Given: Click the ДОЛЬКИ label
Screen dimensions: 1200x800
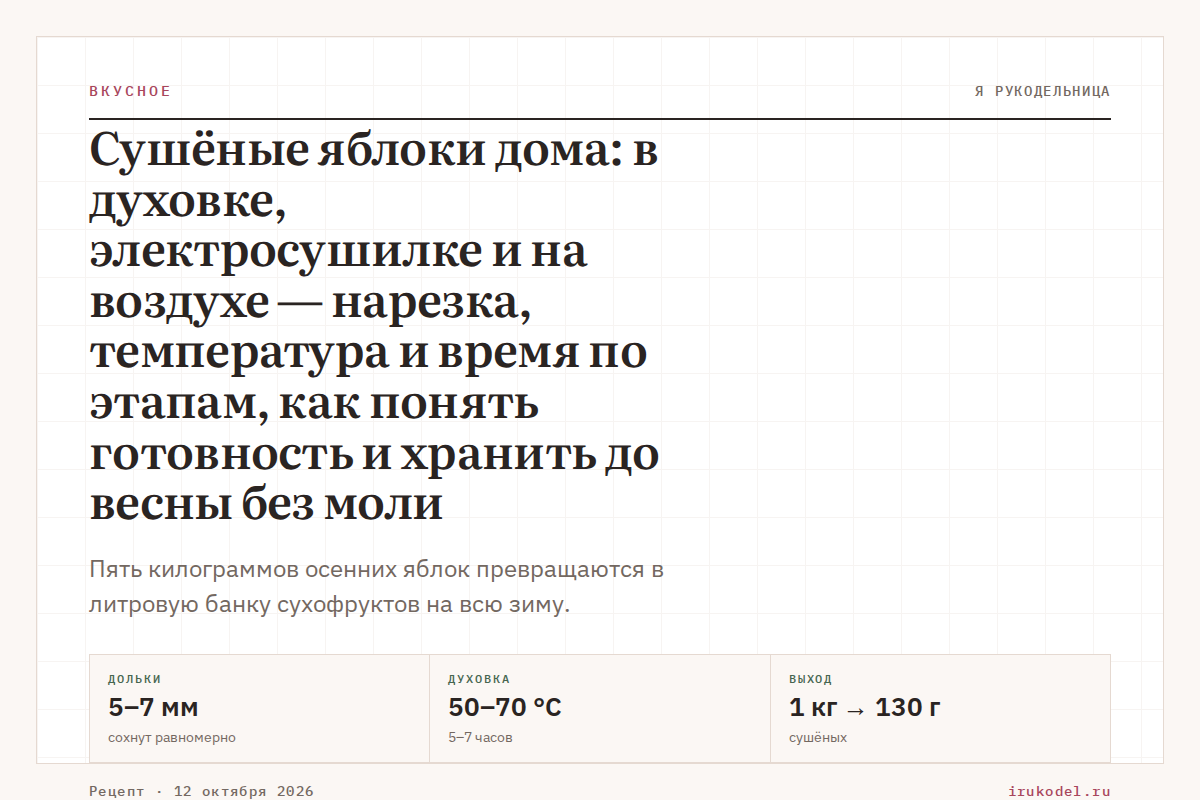Looking at the screenshot, I should (134, 679).
